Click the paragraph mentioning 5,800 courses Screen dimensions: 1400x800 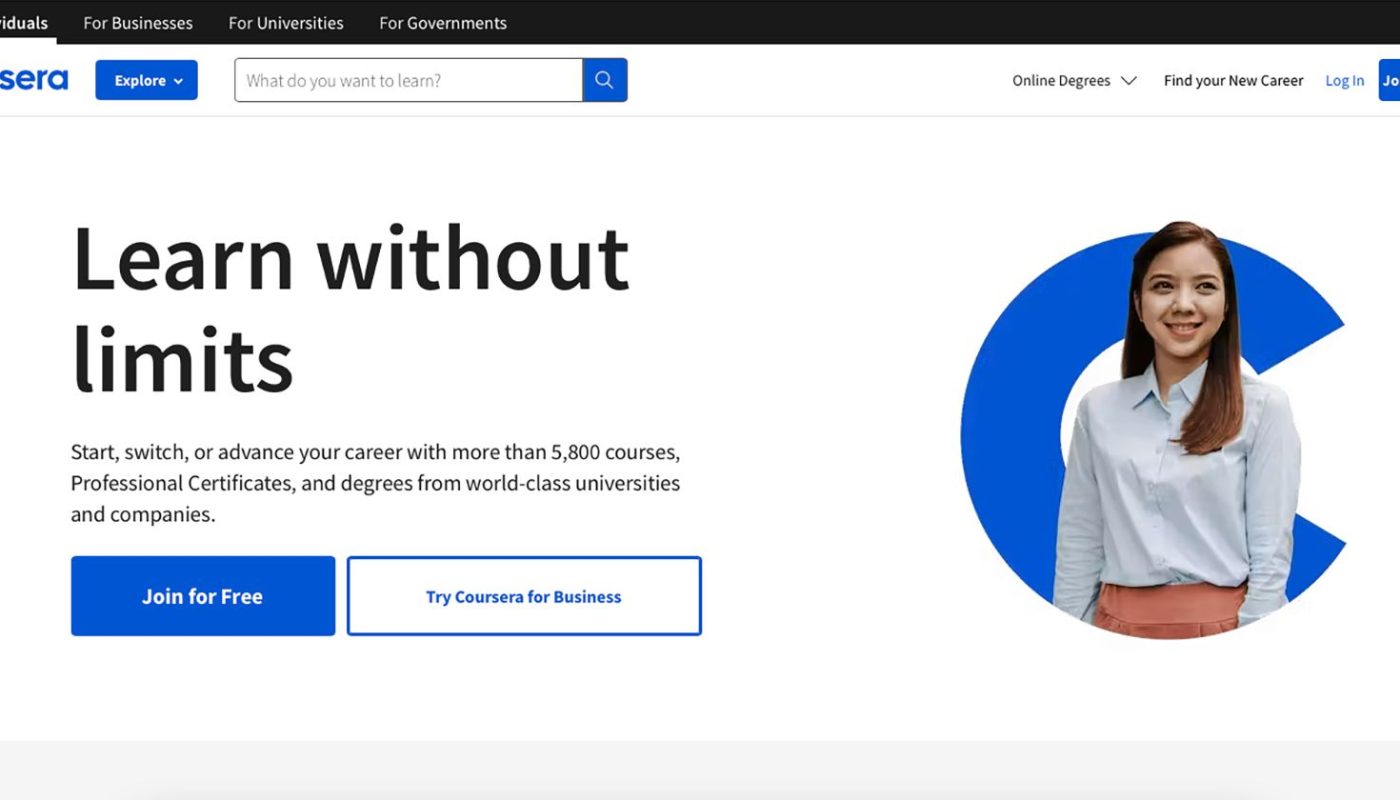click(x=375, y=483)
